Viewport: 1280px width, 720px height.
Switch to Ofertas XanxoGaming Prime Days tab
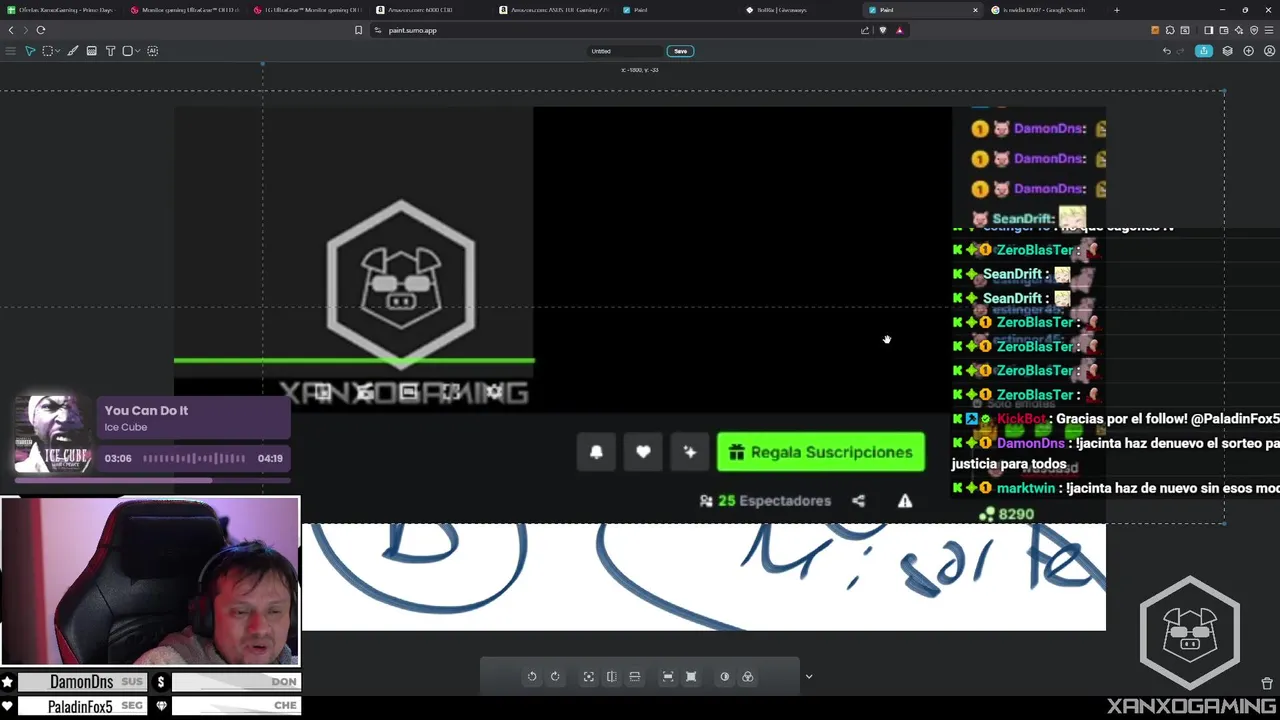click(x=60, y=10)
